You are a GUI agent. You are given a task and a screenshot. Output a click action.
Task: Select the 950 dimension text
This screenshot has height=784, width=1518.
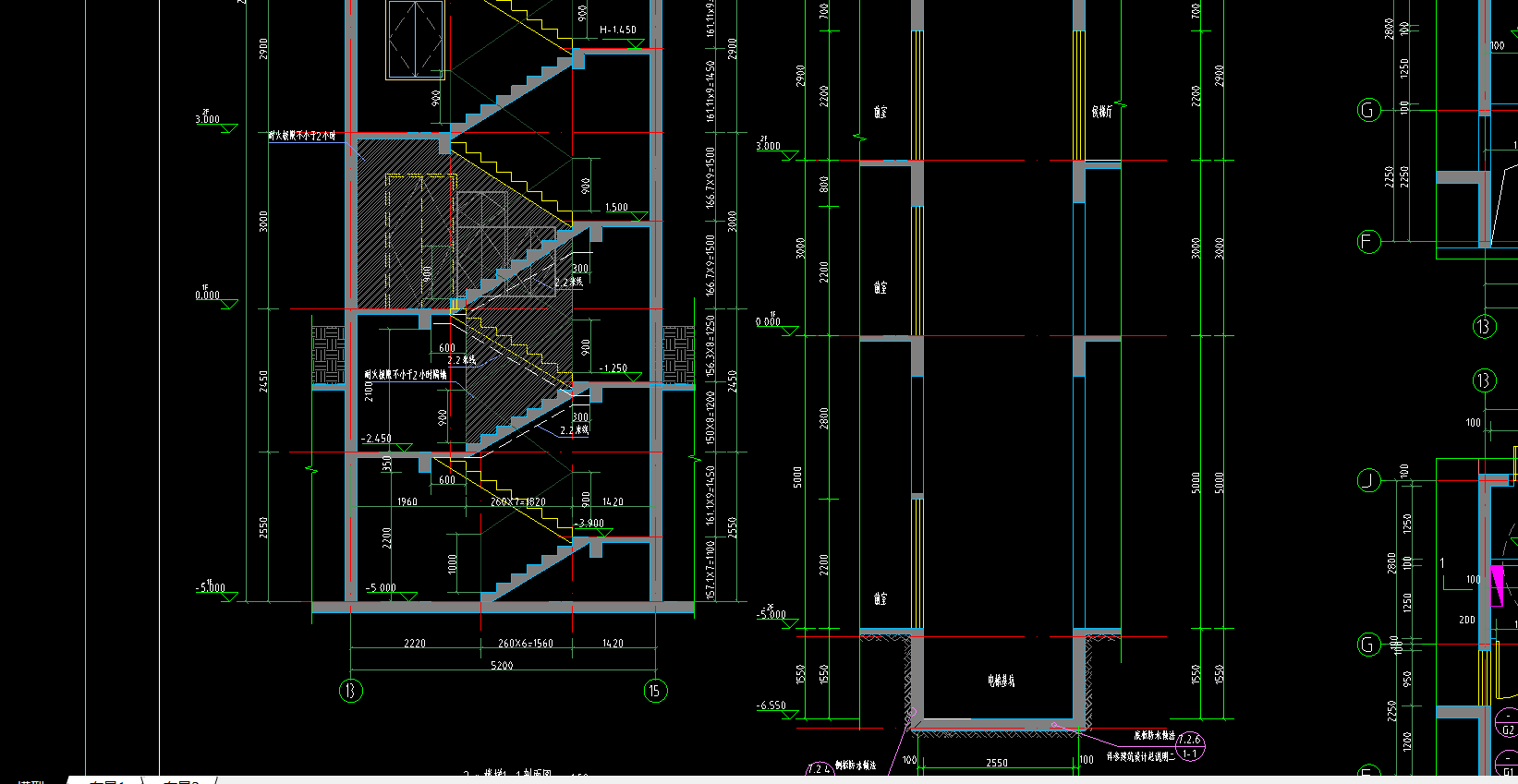point(1407,680)
